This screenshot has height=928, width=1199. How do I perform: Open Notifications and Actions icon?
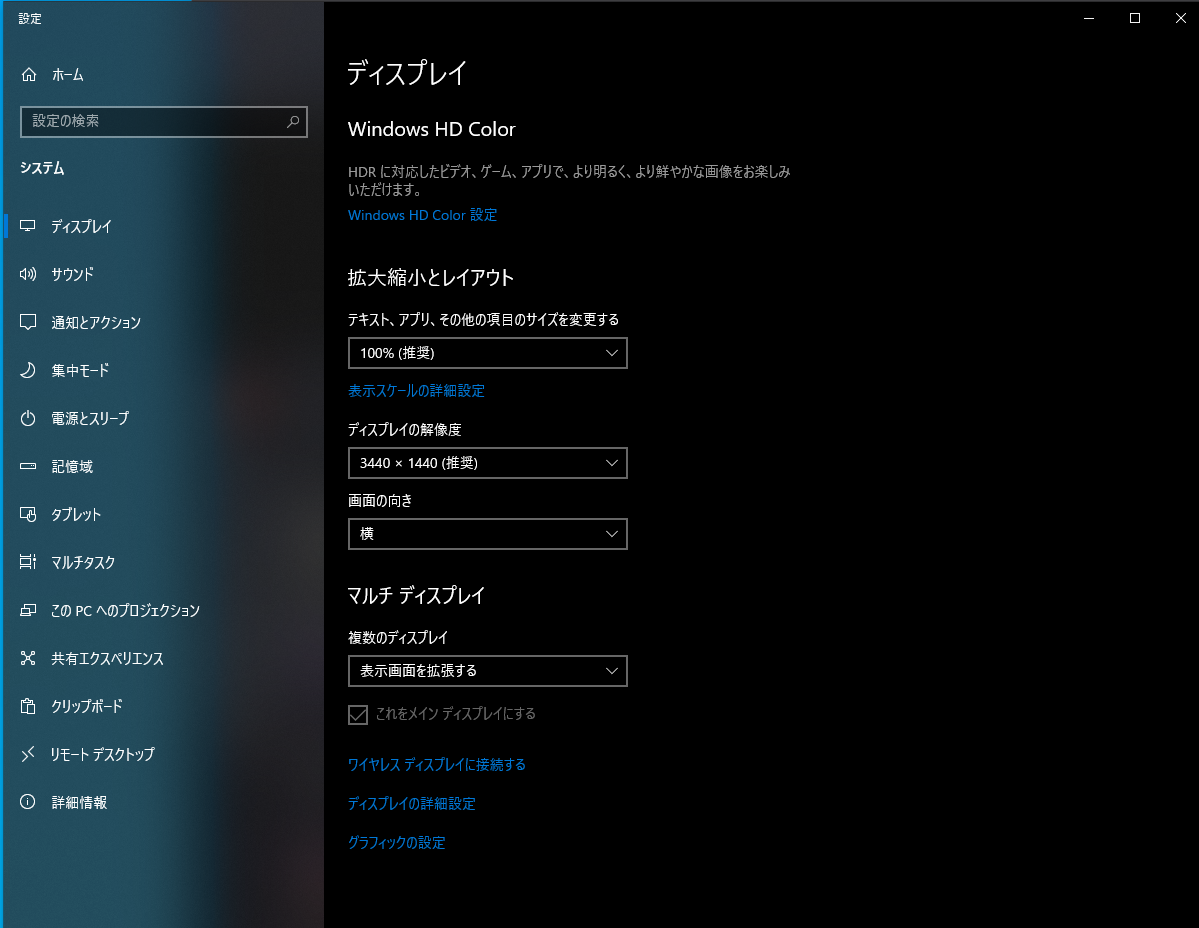click(x=29, y=322)
